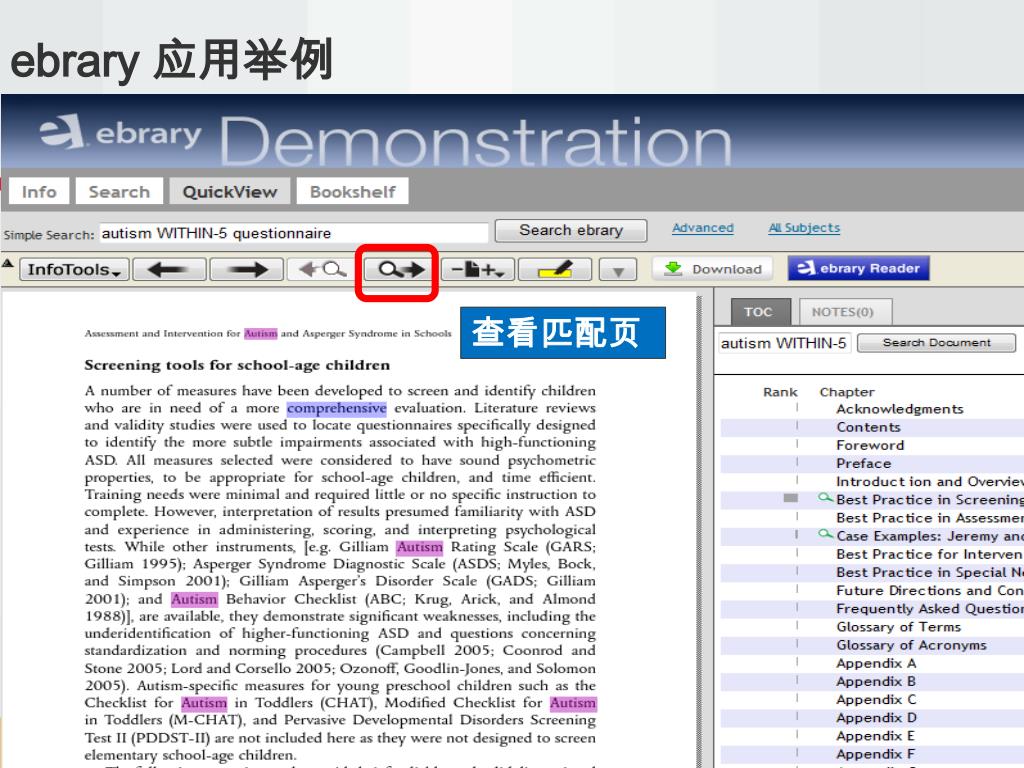This screenshot has width=1024, height=768.
Task: Switch to the Search tab
Action: point(119,191)
